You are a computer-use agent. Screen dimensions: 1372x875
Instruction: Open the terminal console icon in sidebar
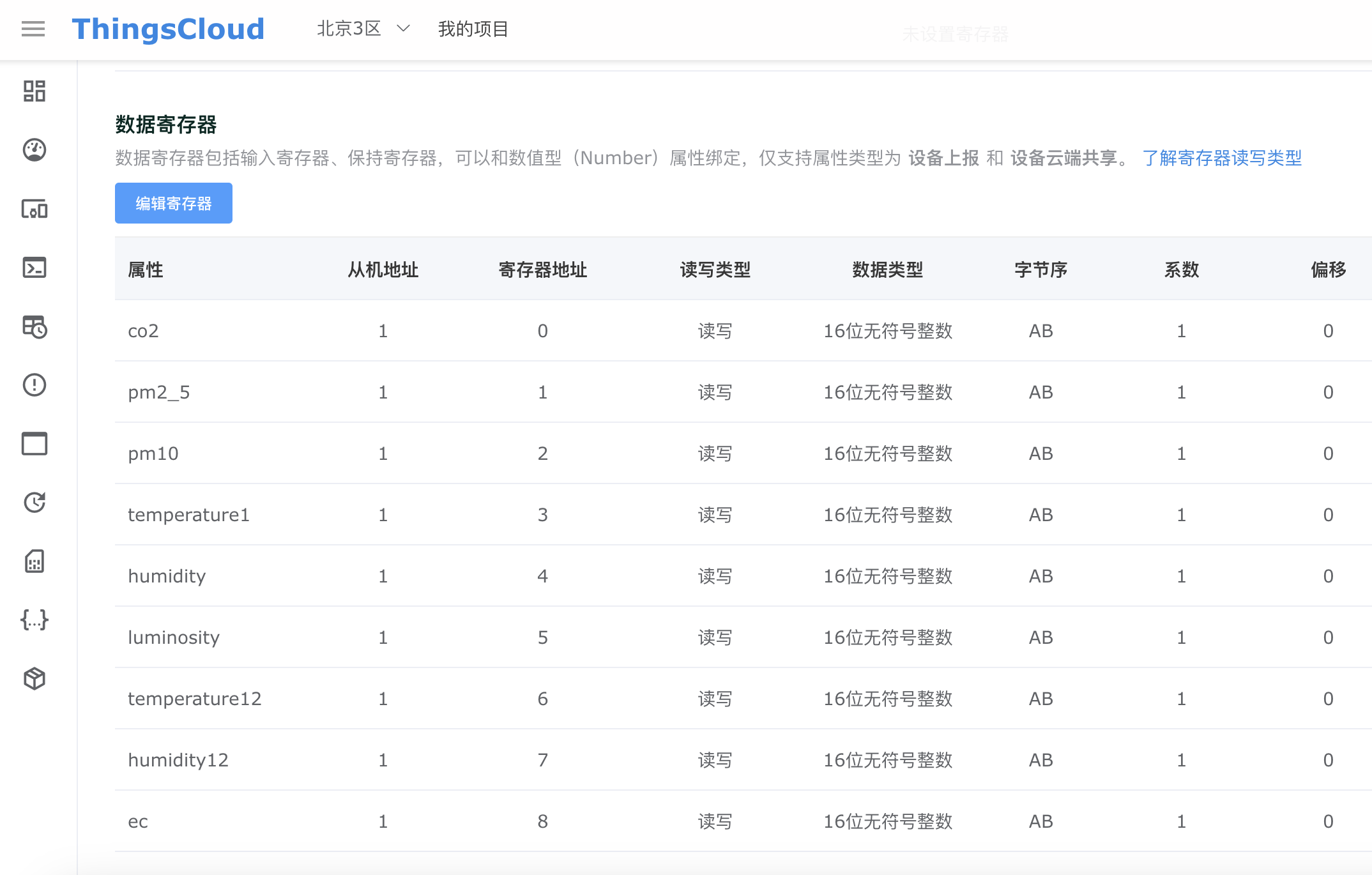click(x=34, y=268)
